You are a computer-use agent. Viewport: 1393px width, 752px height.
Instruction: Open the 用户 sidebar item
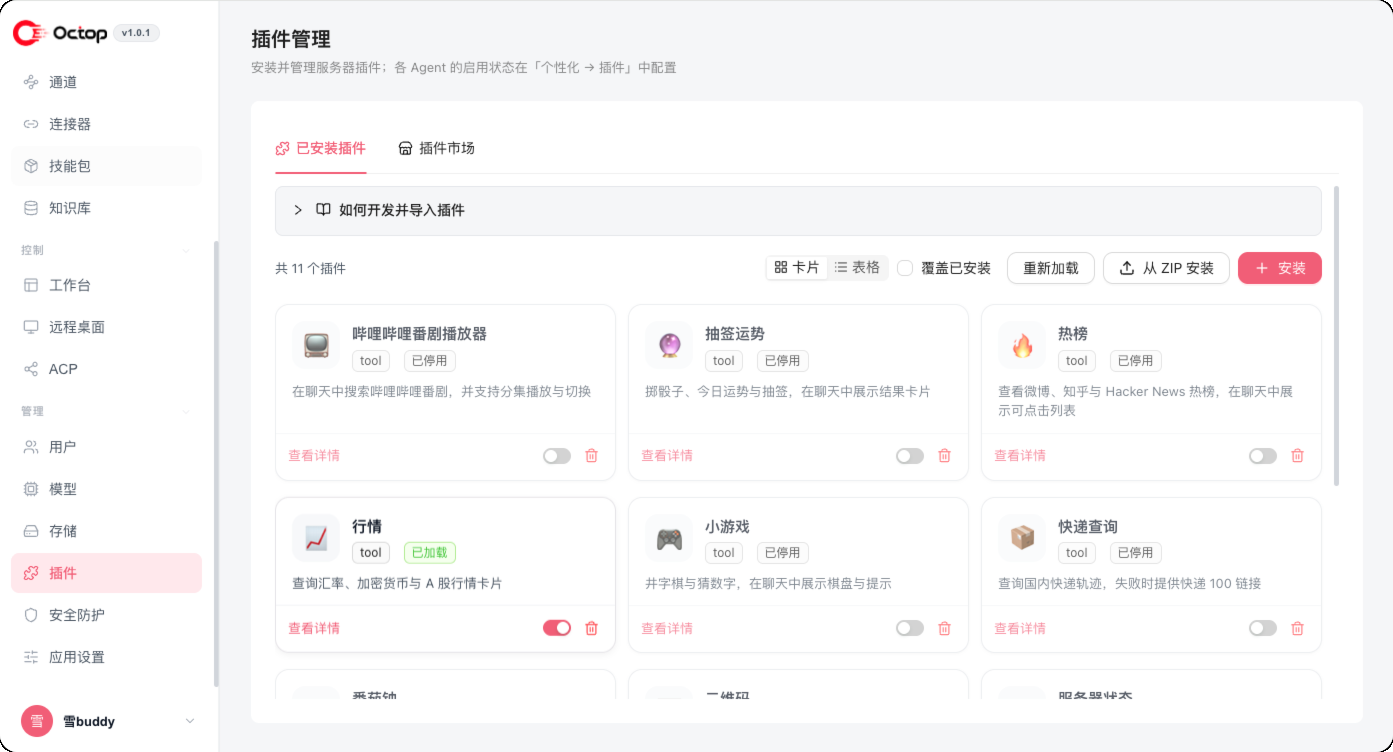[106, 447]
